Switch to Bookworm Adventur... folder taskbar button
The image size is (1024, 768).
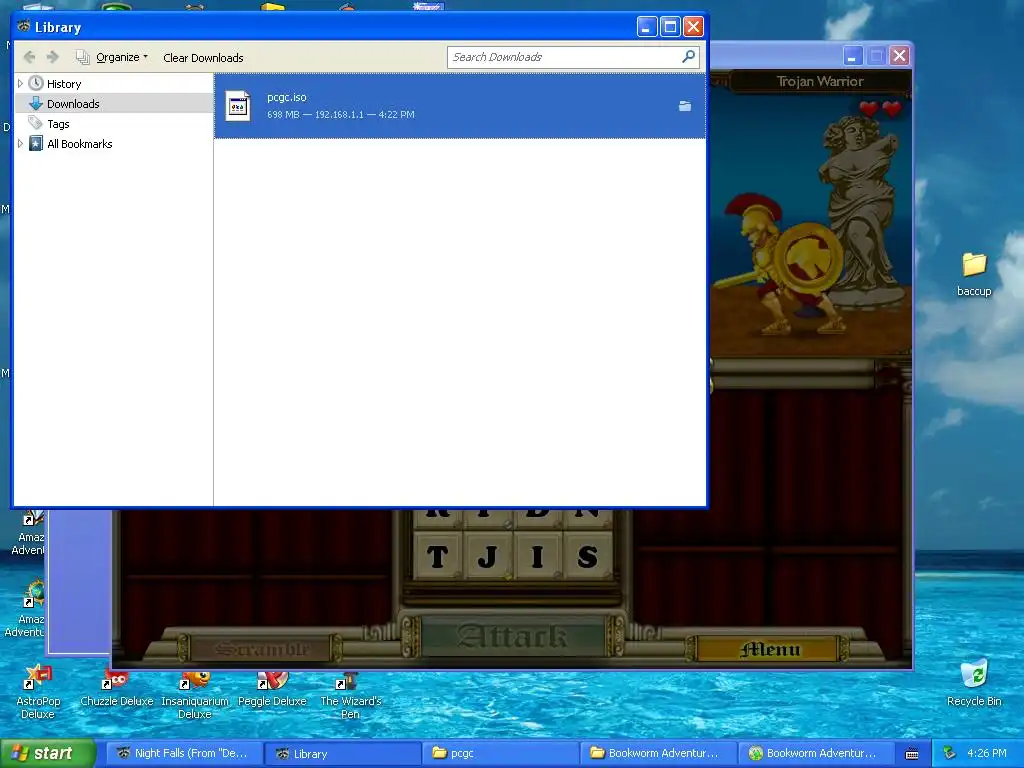coord(658,753)
